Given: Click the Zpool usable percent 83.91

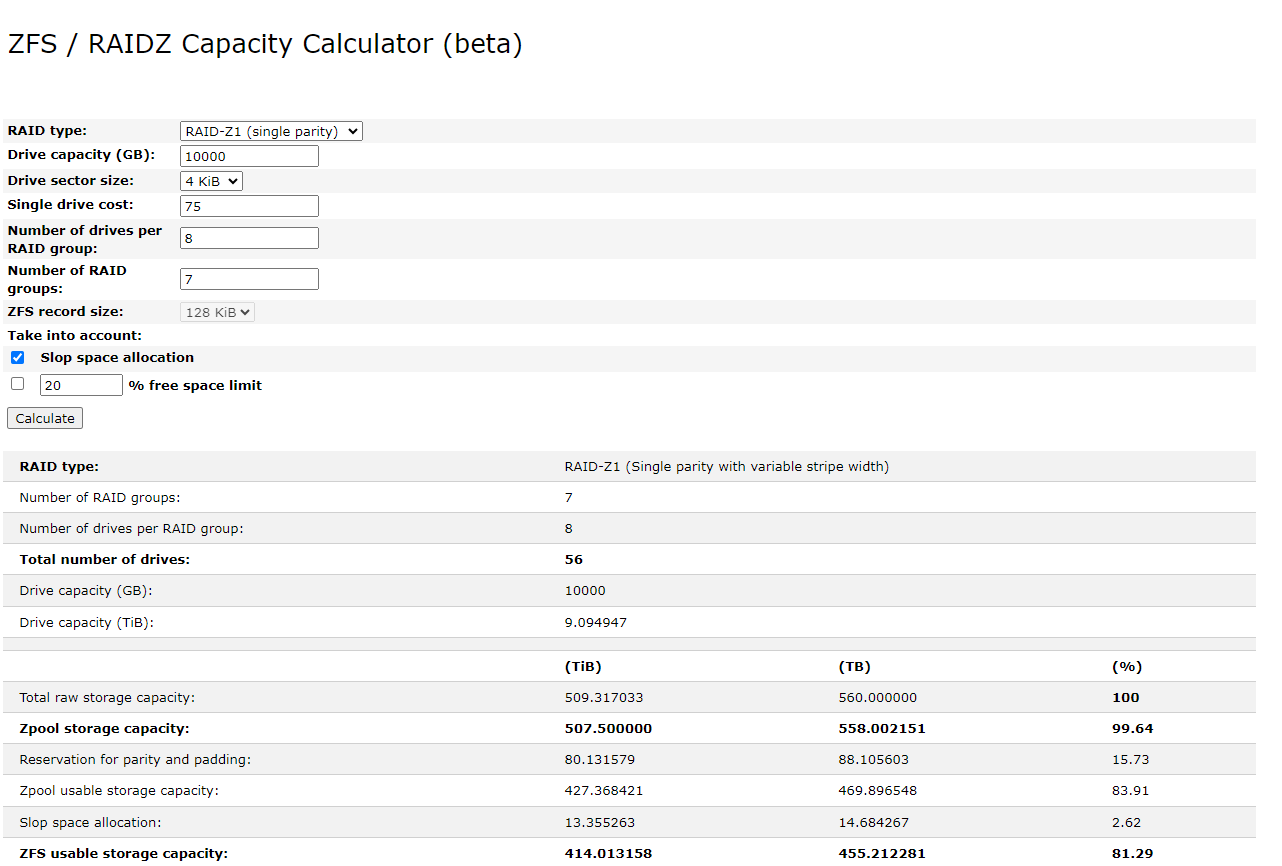Looking at the screenshot, I should [1130, 790].
